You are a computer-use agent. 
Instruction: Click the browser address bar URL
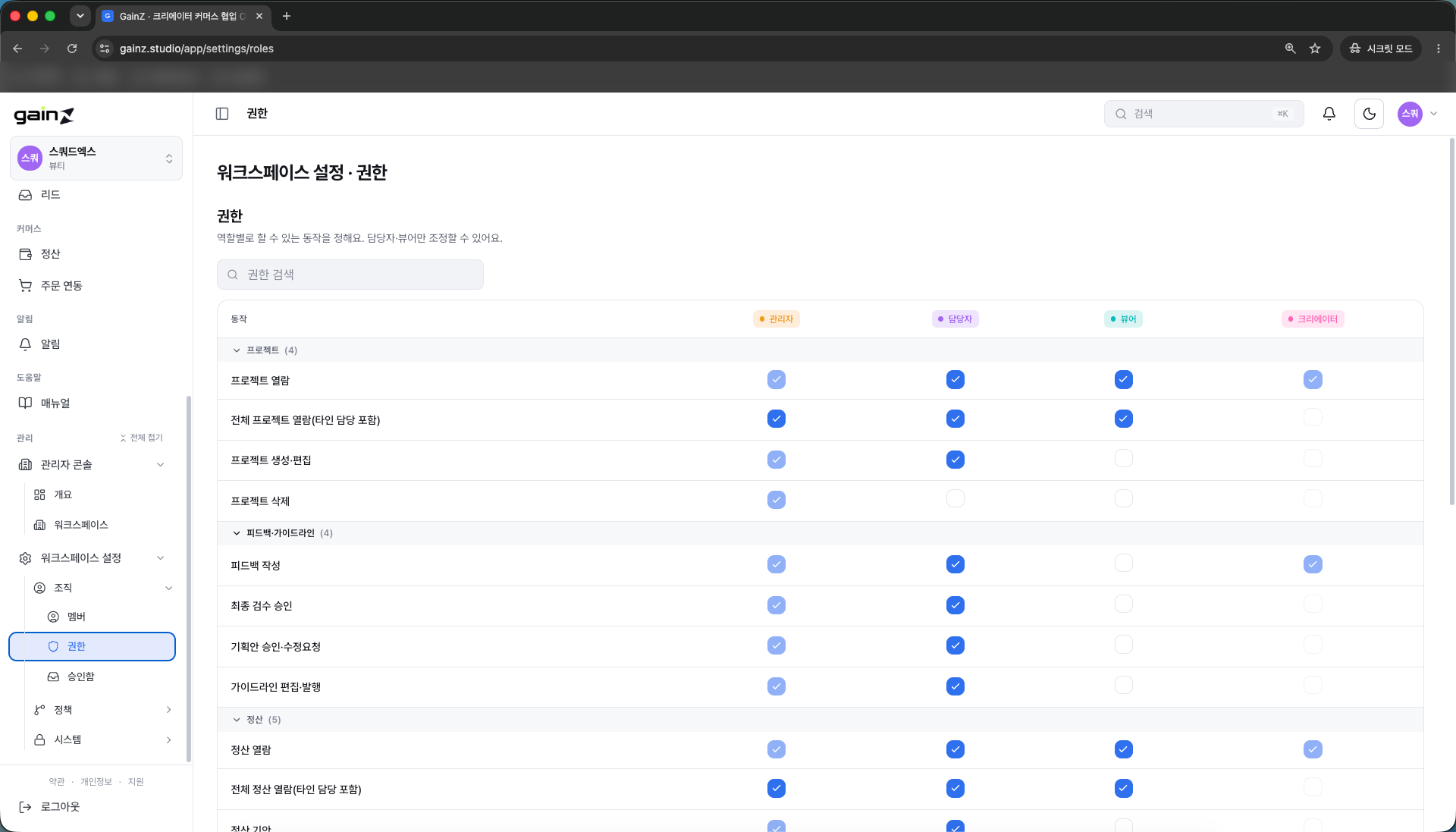coord(196,49)
